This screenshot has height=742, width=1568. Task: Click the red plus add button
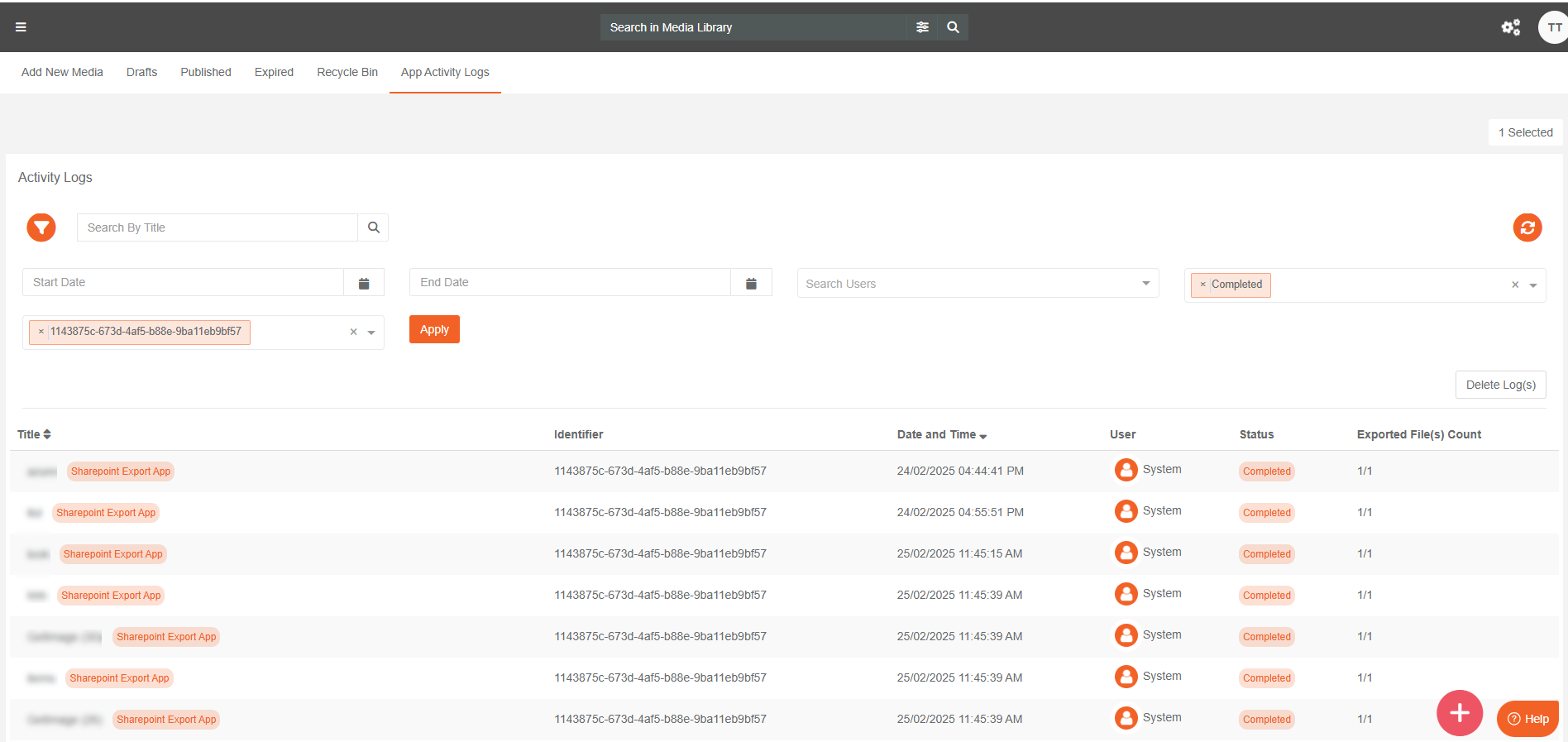[x=1459, y=712]
